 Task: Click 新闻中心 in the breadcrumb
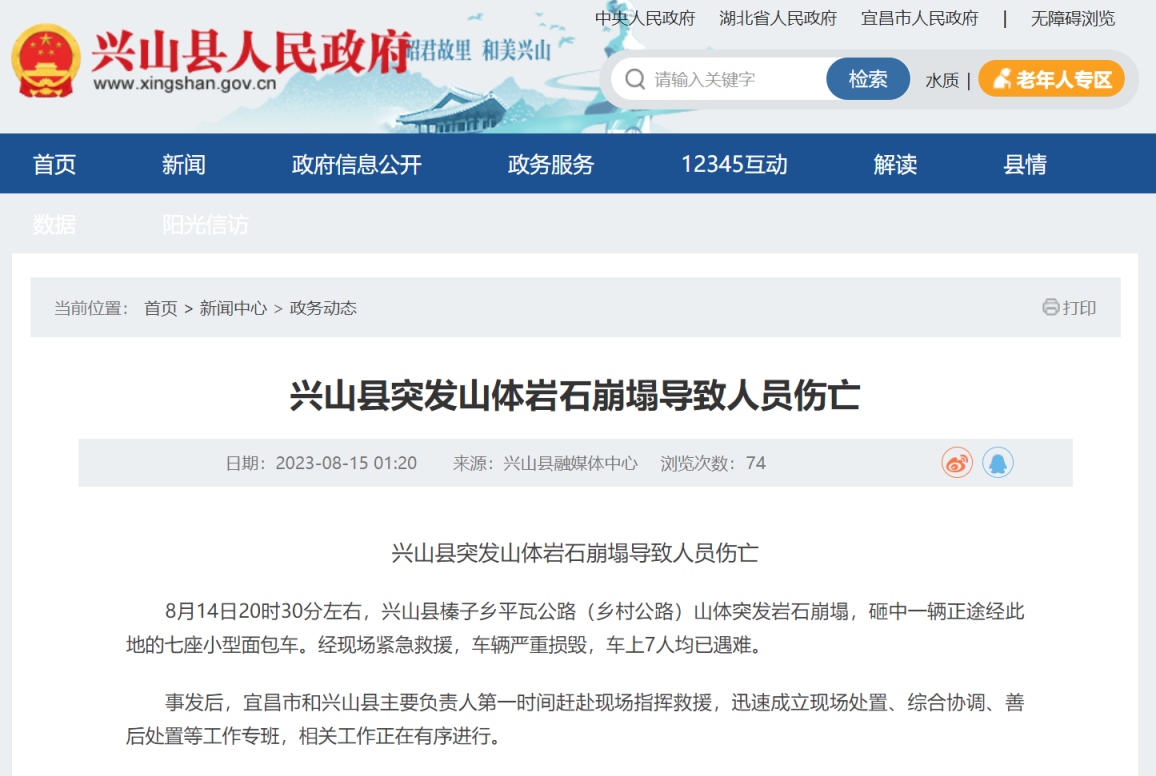coord(233,308)
